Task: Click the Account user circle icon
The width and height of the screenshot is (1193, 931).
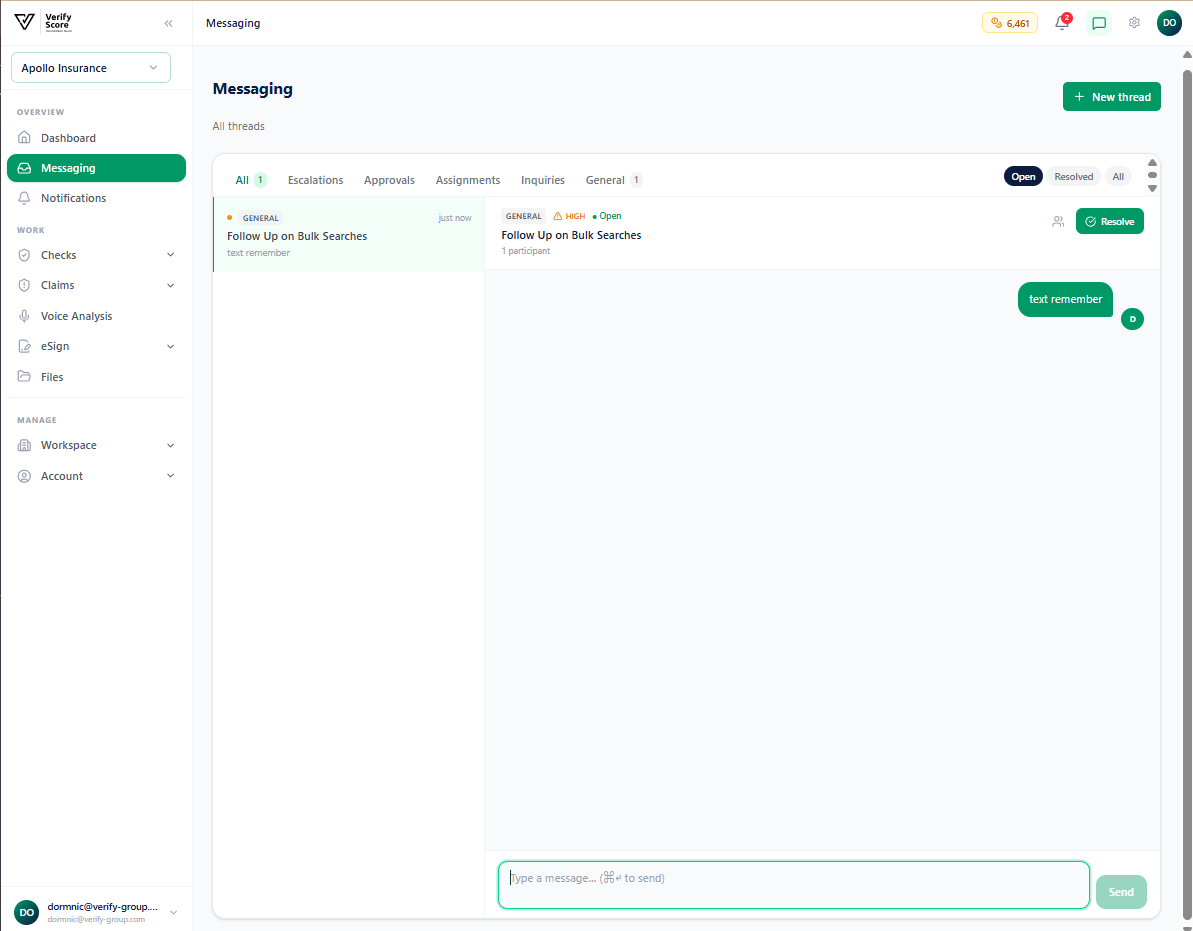Action: [x=24, y=476]
